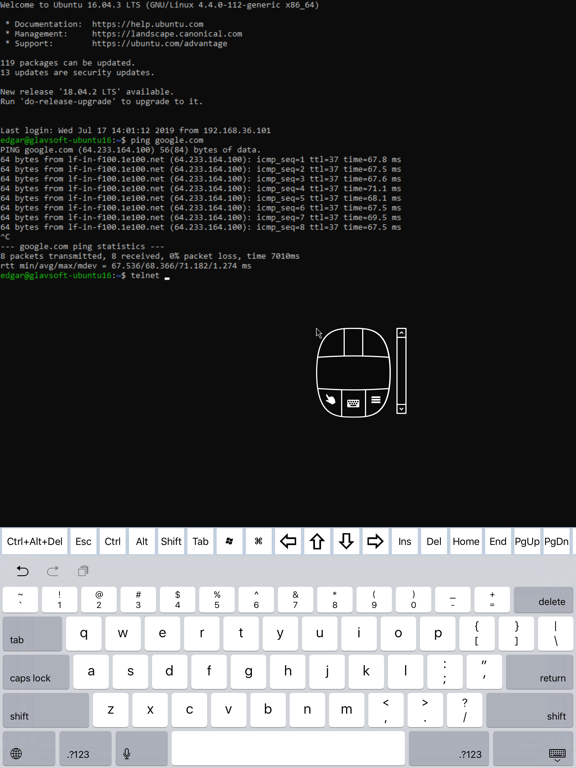The height and width of the screenshot is (768, 576).
Task: Tap the pointer mode icon on the mouse widget
Action: (x=331, y=400)
